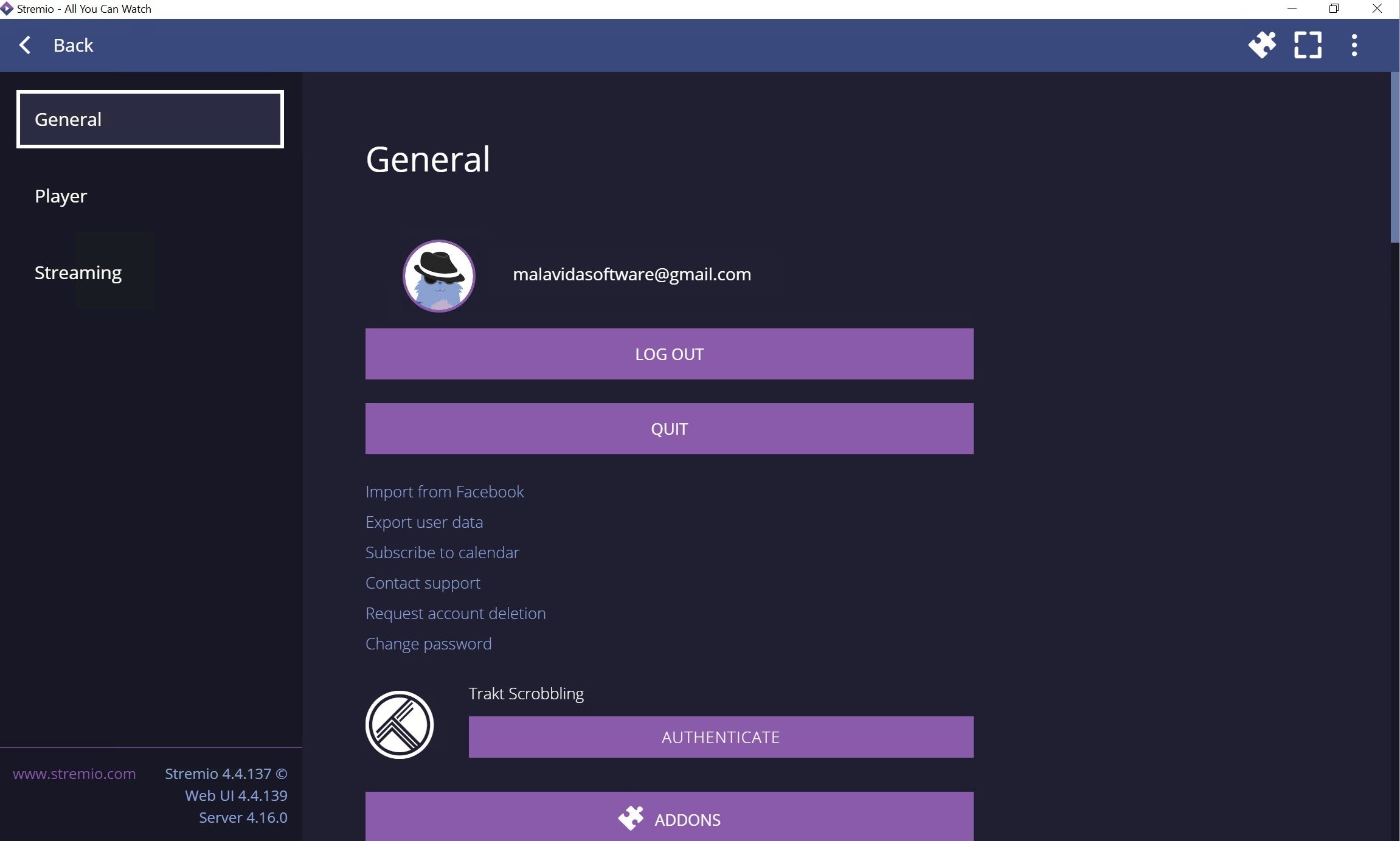Click the Export user data option
The image size is (1400, 841).
424,521
